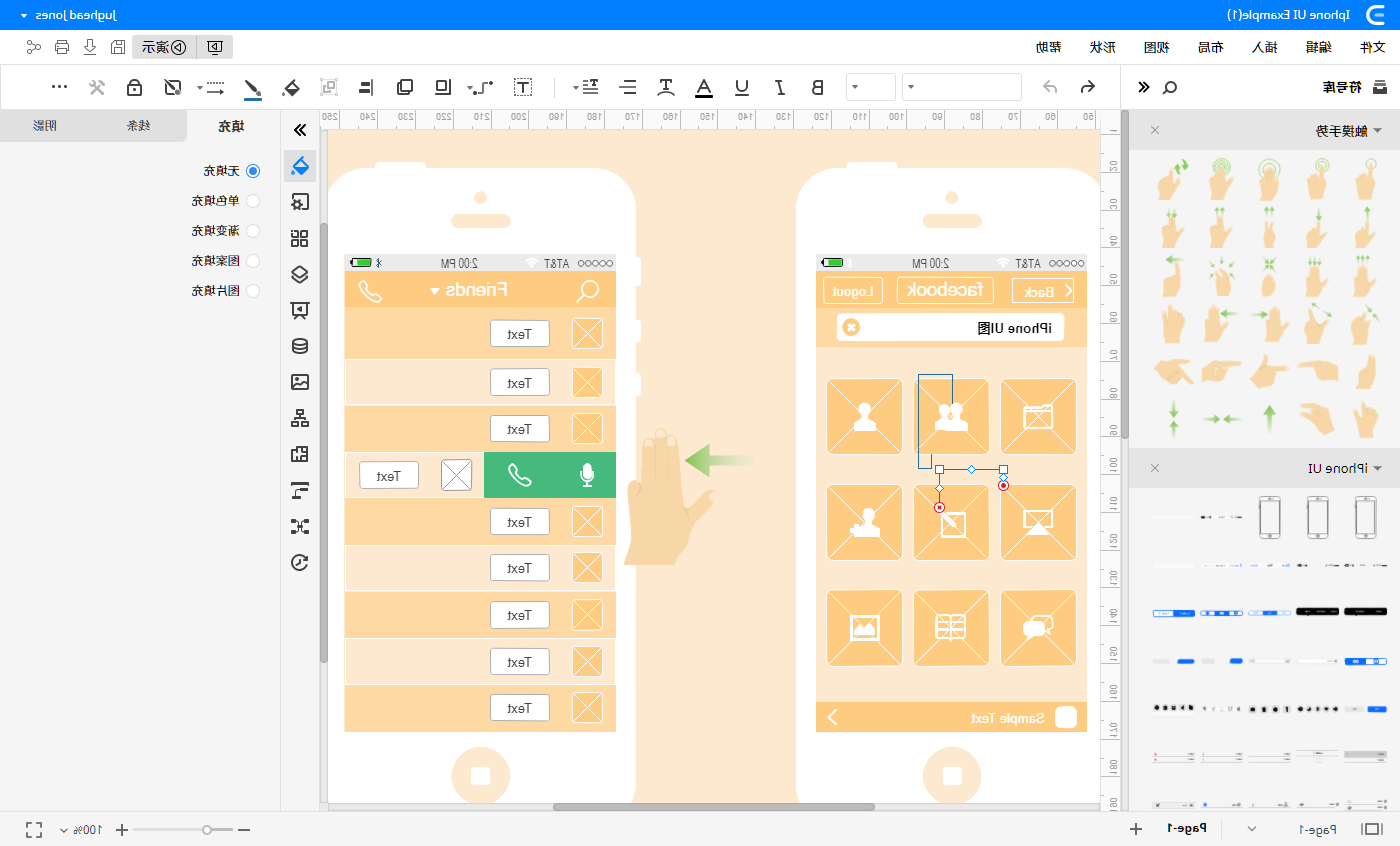Switch to the 阴影 tab
This screenshot has width=1400, height=846.
click(x=46, y=126)
